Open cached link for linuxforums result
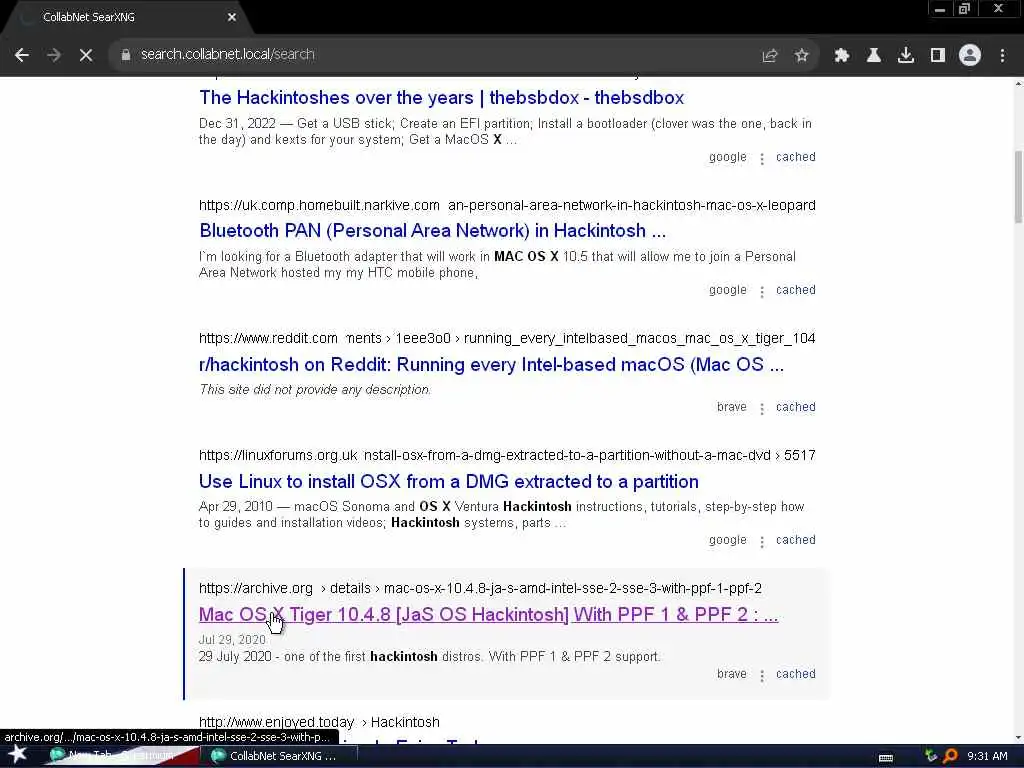The image size is (1024, 768). click(795, 540)
